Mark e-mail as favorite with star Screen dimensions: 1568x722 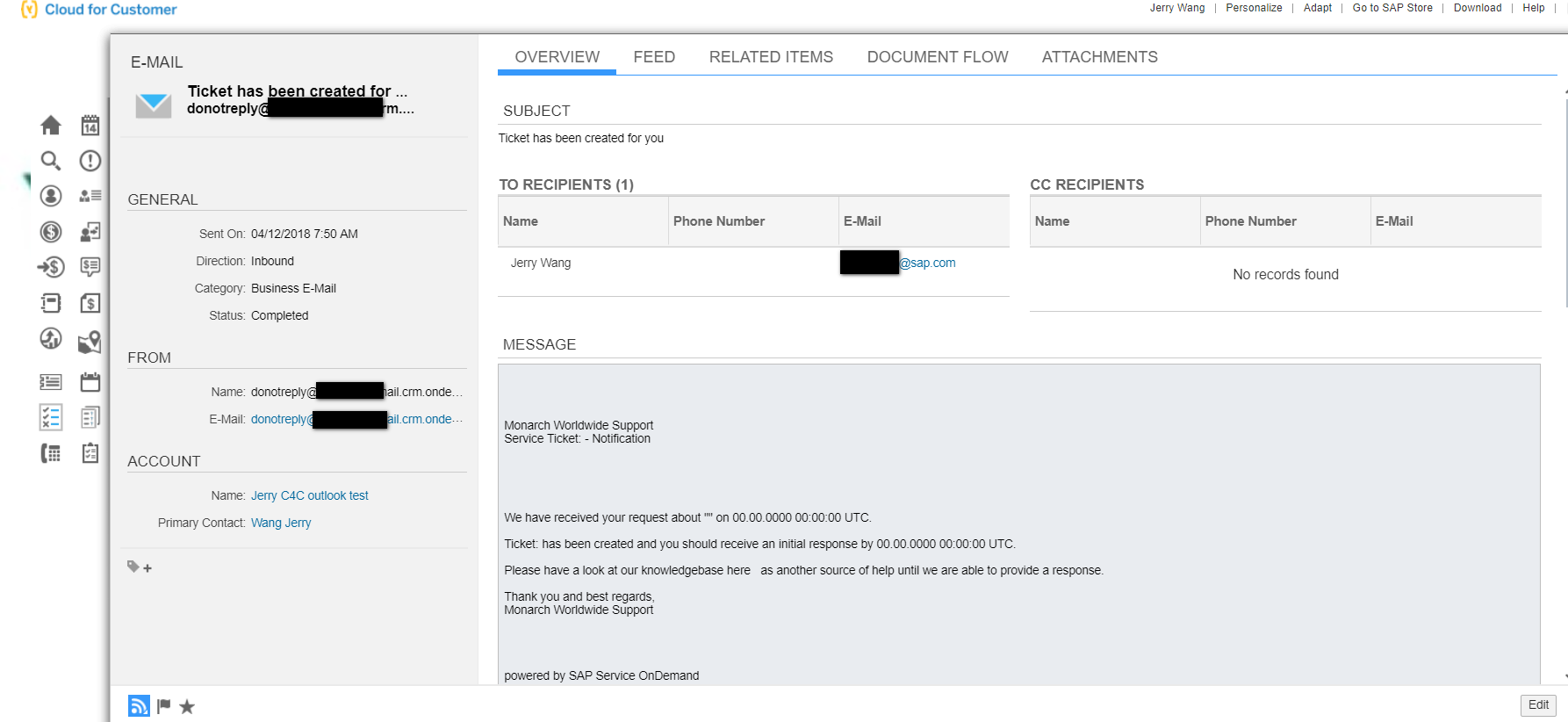187,706
